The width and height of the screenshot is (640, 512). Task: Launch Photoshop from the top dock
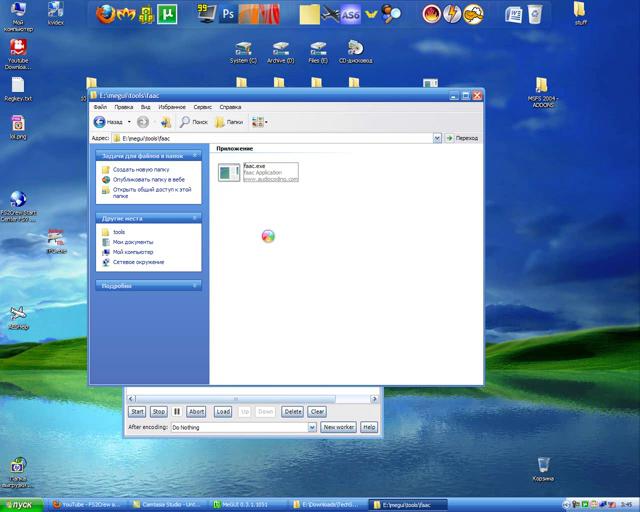[228, 15]
